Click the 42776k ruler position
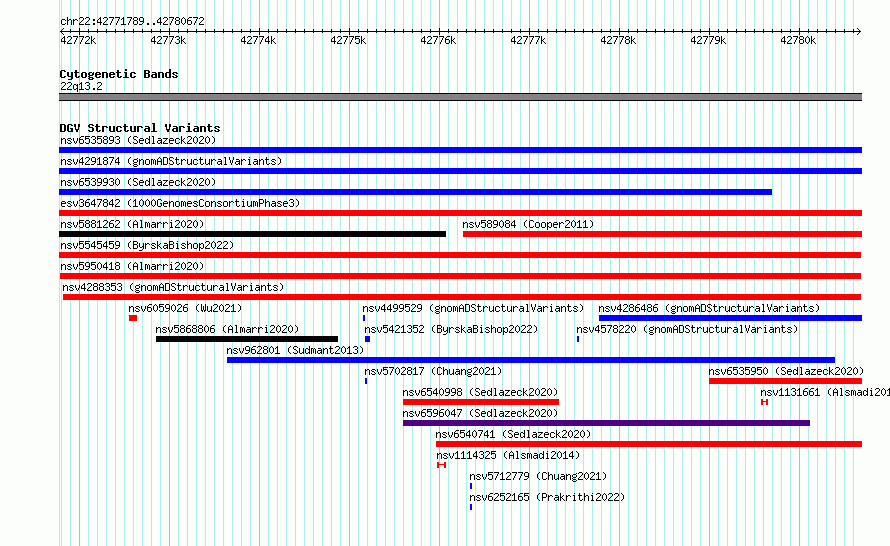The height and width of the screenshot is (546, 890). click(438, 40)
